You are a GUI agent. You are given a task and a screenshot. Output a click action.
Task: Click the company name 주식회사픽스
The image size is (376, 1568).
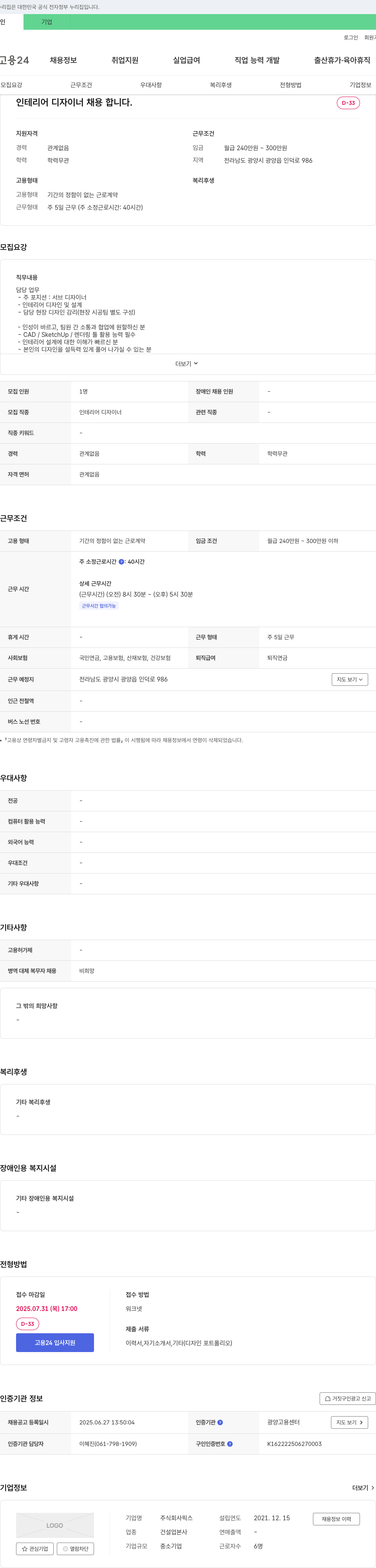(x=176, y=1518)
